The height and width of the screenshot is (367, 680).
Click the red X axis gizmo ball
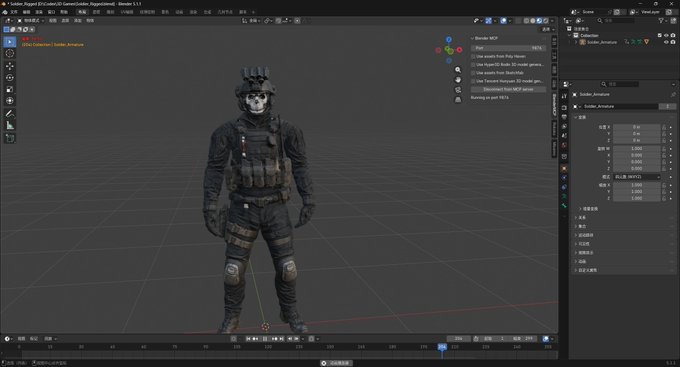pos(459,50)
